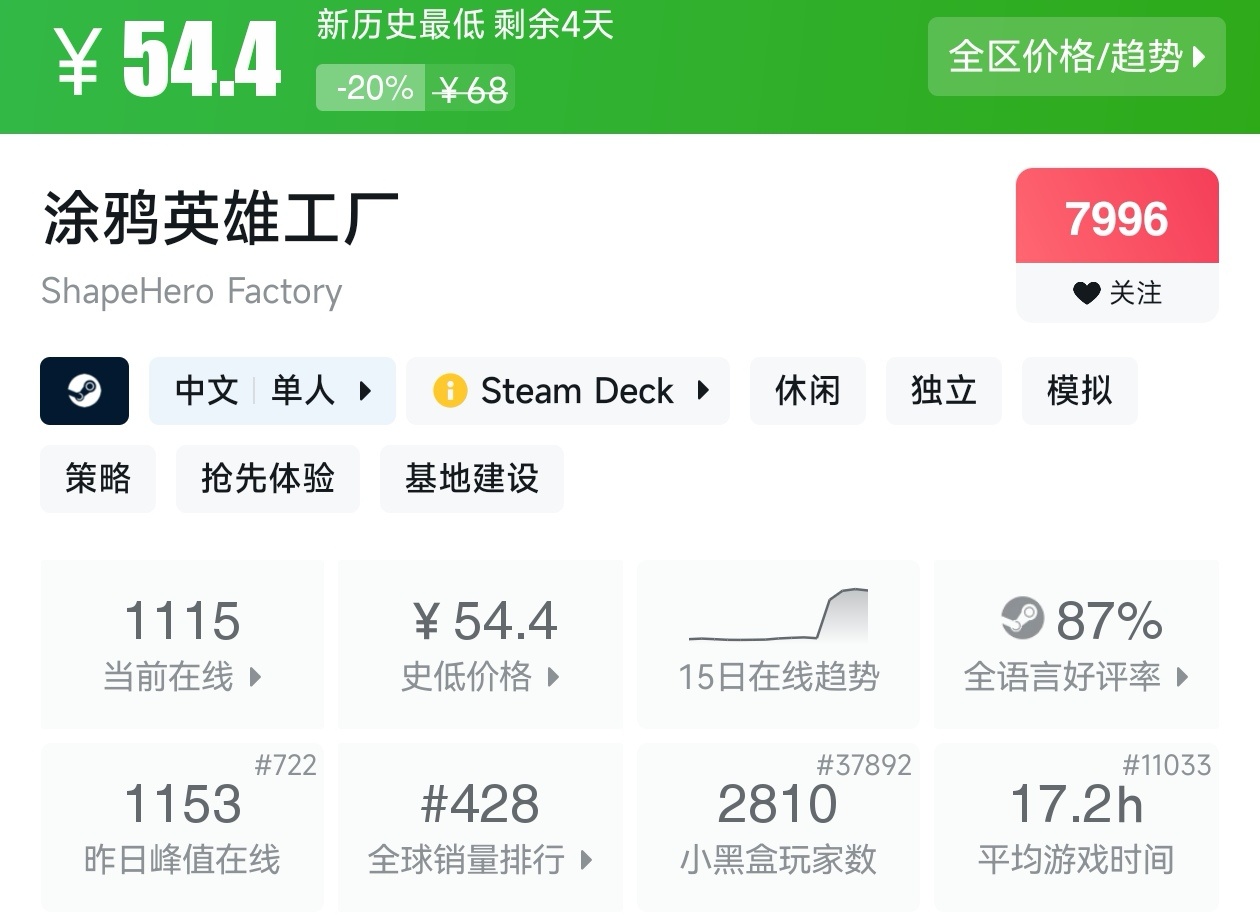The image size is (1260, 924).
Task: Open 全区价格/趋势 regional price trends
Action: [1076, 57]
